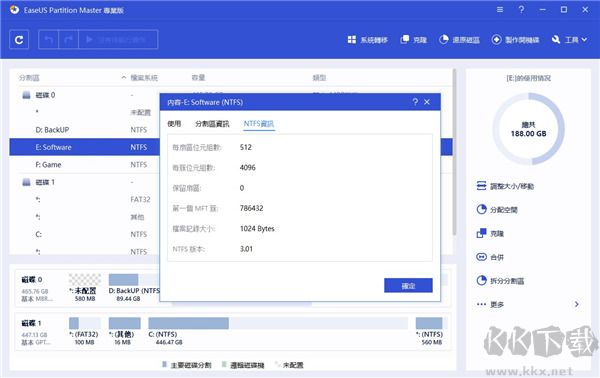Sort by the 分割區 column header
Viewport: 600px width, 378px height.
pos(29,78)
